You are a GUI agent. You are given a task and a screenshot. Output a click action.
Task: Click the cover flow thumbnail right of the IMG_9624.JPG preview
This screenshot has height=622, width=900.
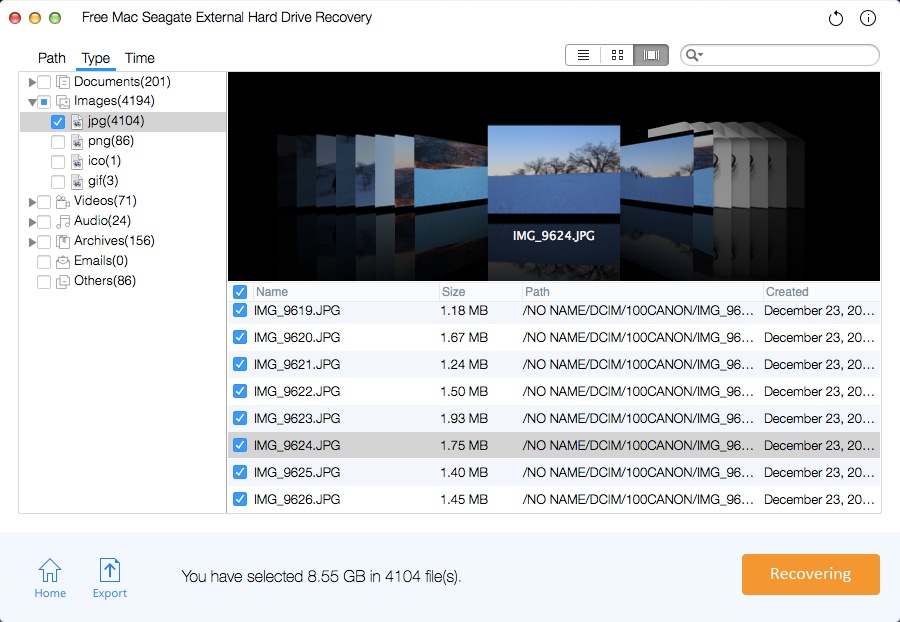[x=656, y=169]
